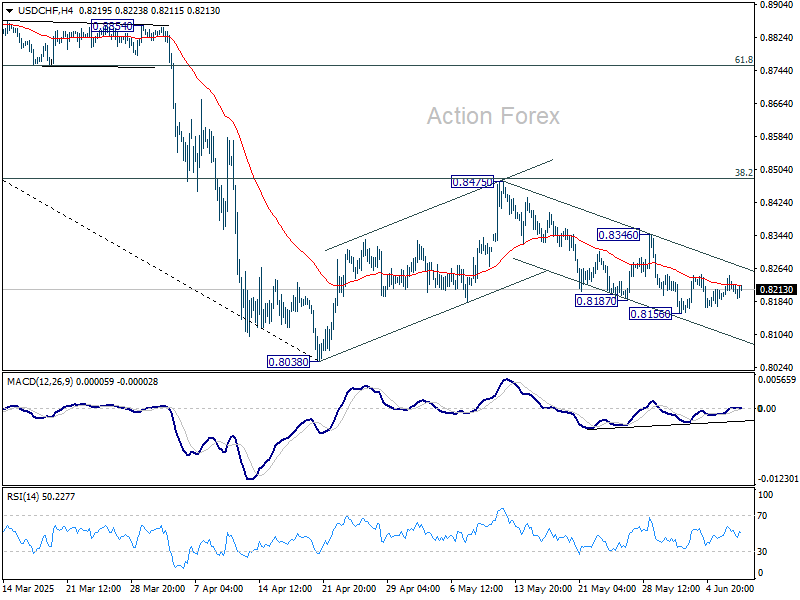Select the 0.80380 low price label
Image resolution: width=800 pixels, height=600 pixels.
tap(288, 362)
